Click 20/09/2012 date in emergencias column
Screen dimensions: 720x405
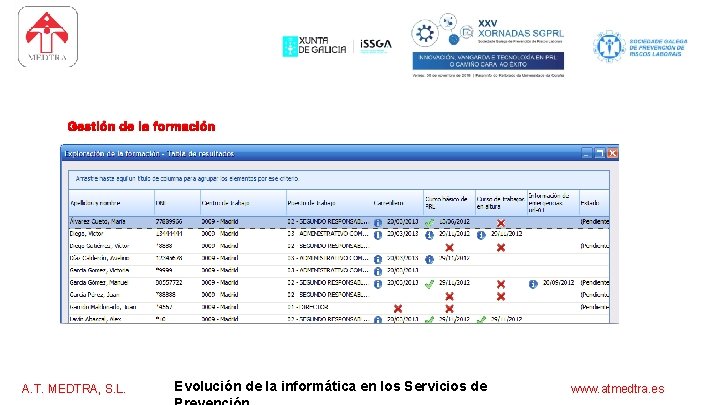[558, 282]
